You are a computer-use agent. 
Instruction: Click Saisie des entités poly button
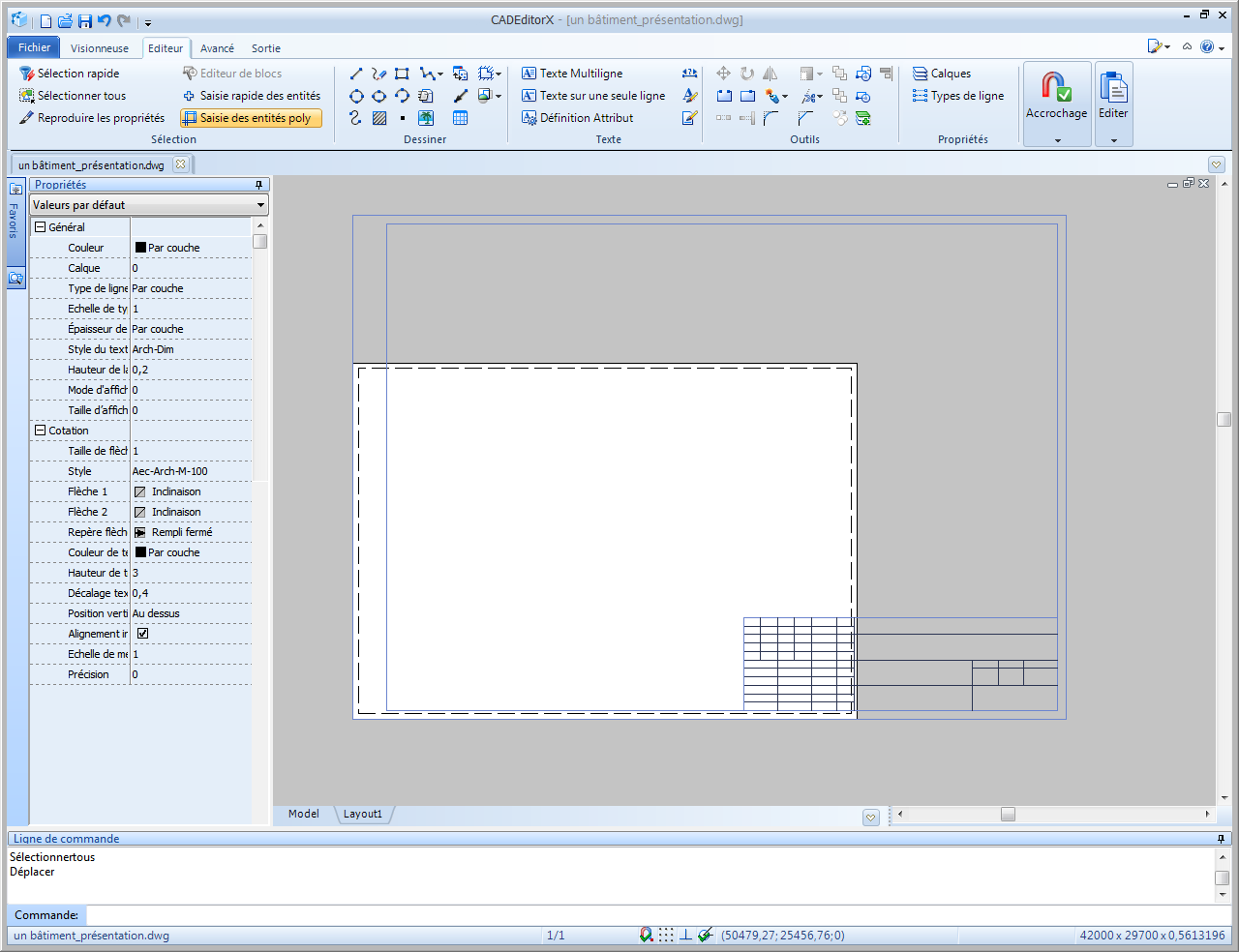tap(251, 118)
